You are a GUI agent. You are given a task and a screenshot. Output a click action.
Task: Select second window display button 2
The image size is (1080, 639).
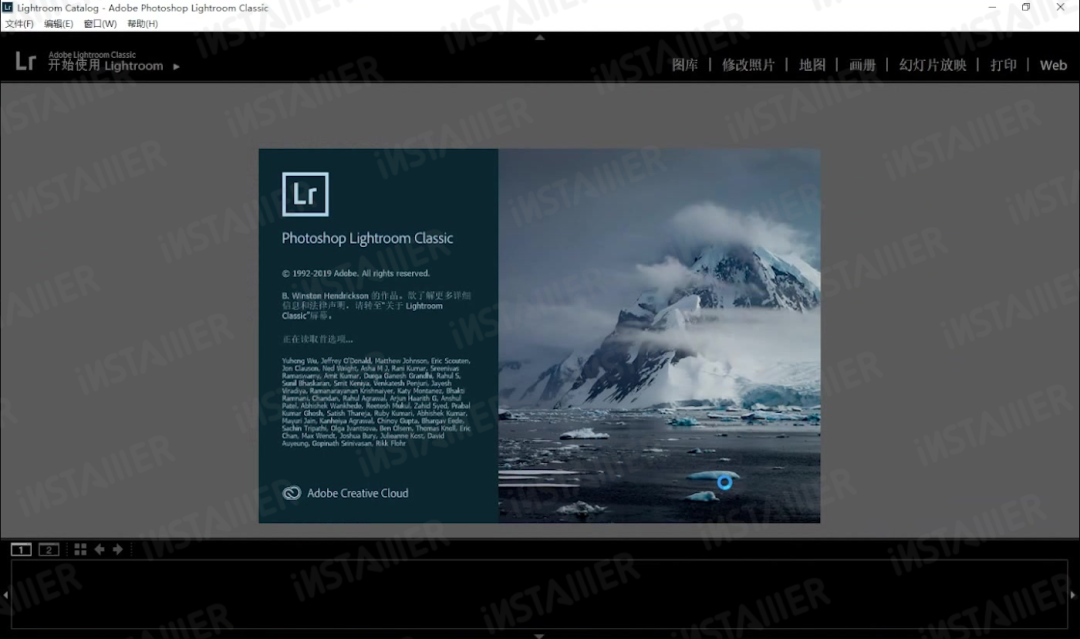pyautogui.click(x=49, y=549)
